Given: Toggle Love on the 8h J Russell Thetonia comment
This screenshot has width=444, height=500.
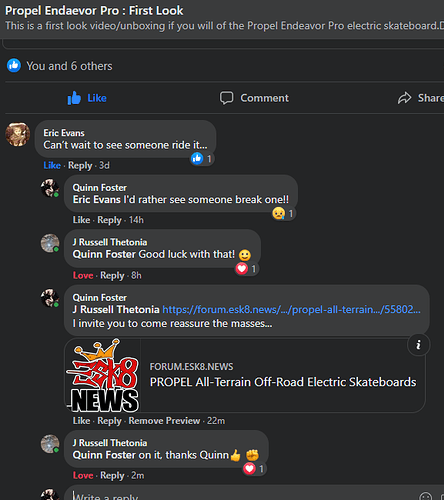Looking at the screenshot, I should [83, 275].
